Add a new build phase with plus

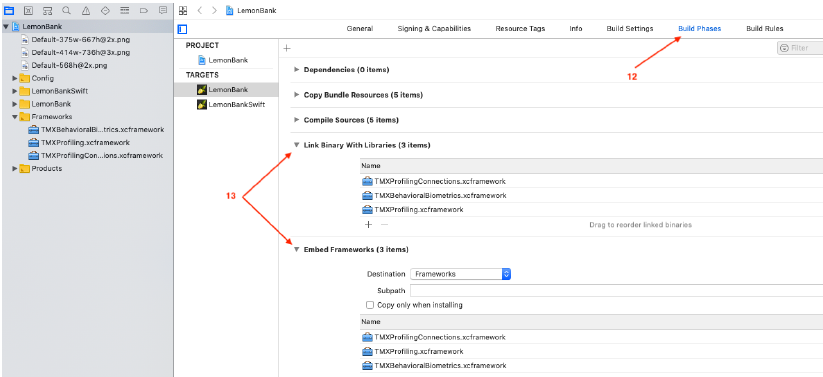point(287,48)
